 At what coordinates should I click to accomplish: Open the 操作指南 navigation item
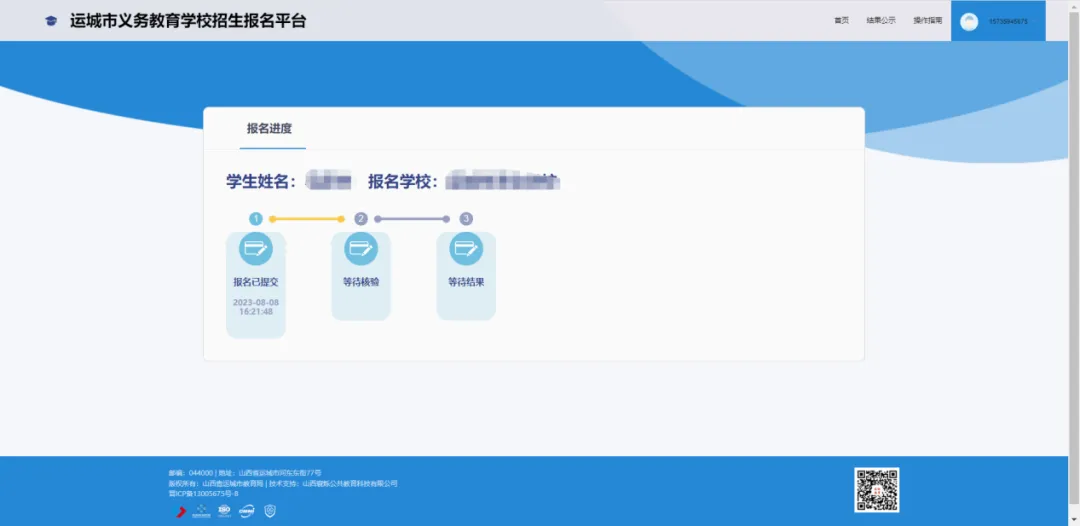(928, 21)
